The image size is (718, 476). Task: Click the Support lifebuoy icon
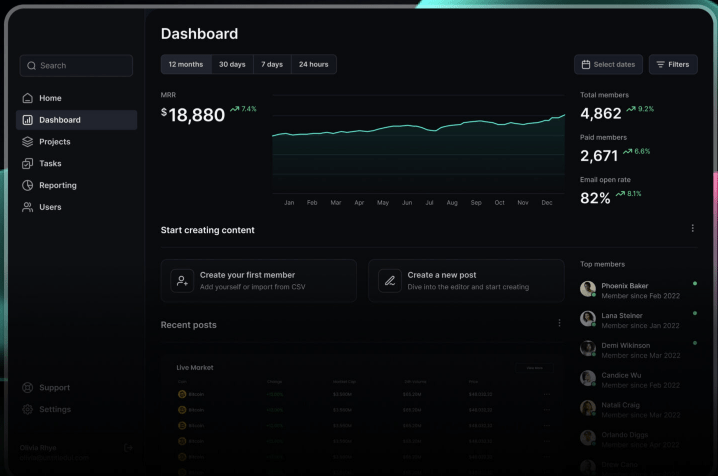click(27, 388)
